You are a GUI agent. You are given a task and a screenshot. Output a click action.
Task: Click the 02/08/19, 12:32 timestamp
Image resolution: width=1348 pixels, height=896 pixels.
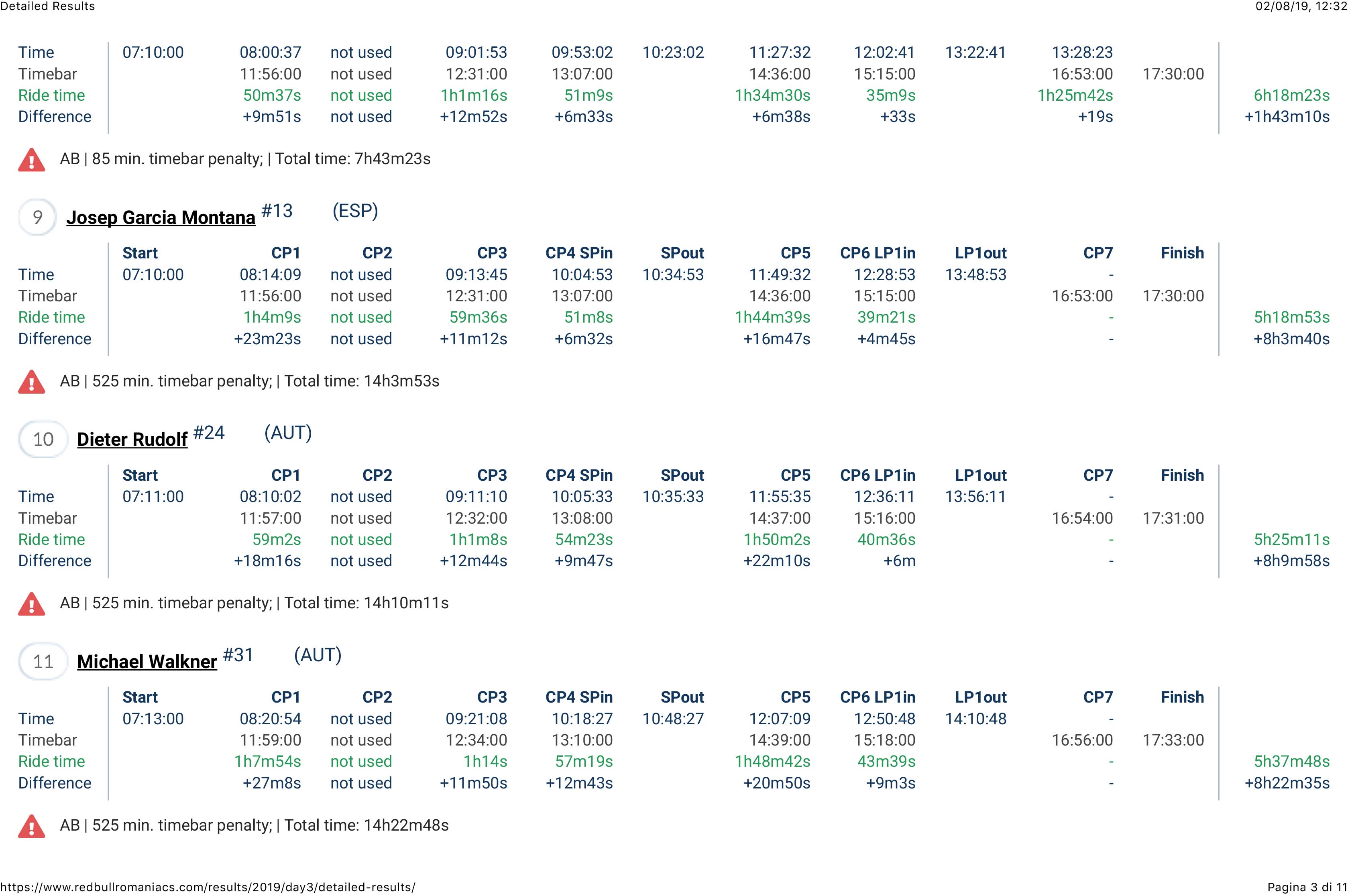coord(1301,6)
